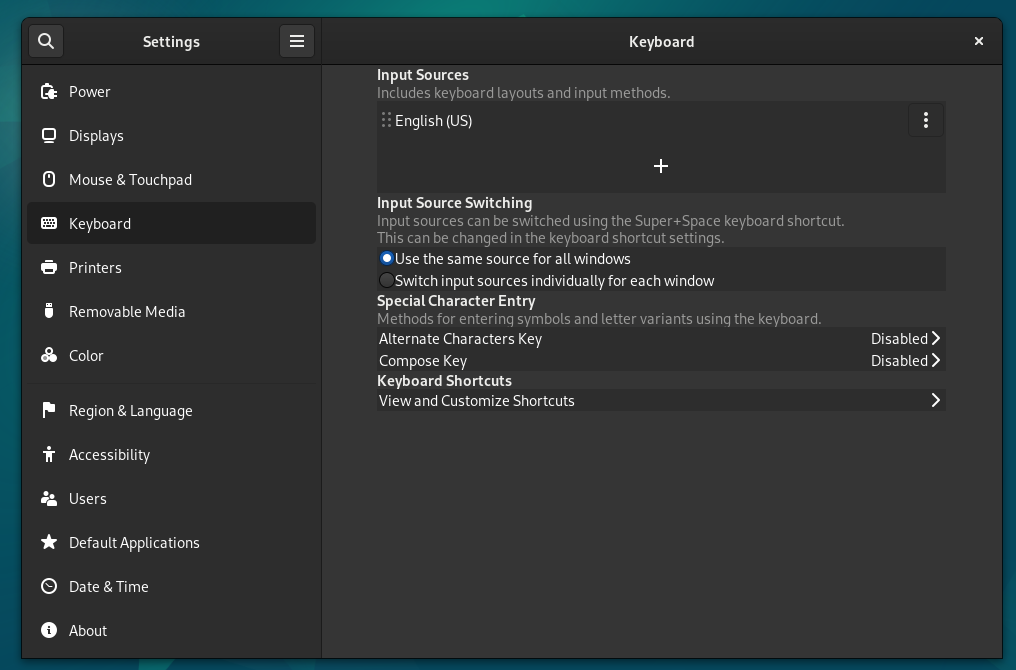Image resolution: width=1016 pixels, height=670 pixels.
Task: Click the Displays monitor icon
Action: coord(49,136)
